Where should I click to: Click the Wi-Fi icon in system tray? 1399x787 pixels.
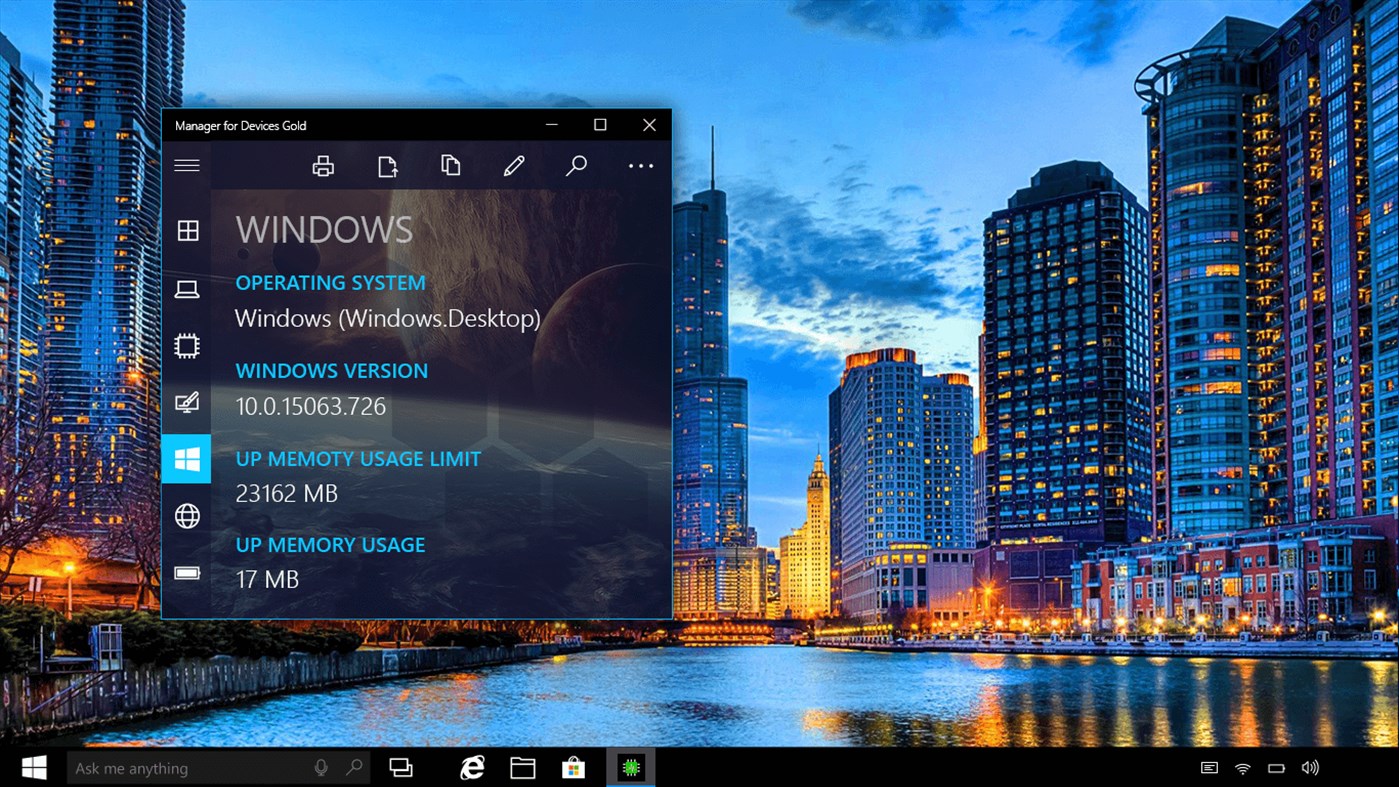(x=1242, y=767)
